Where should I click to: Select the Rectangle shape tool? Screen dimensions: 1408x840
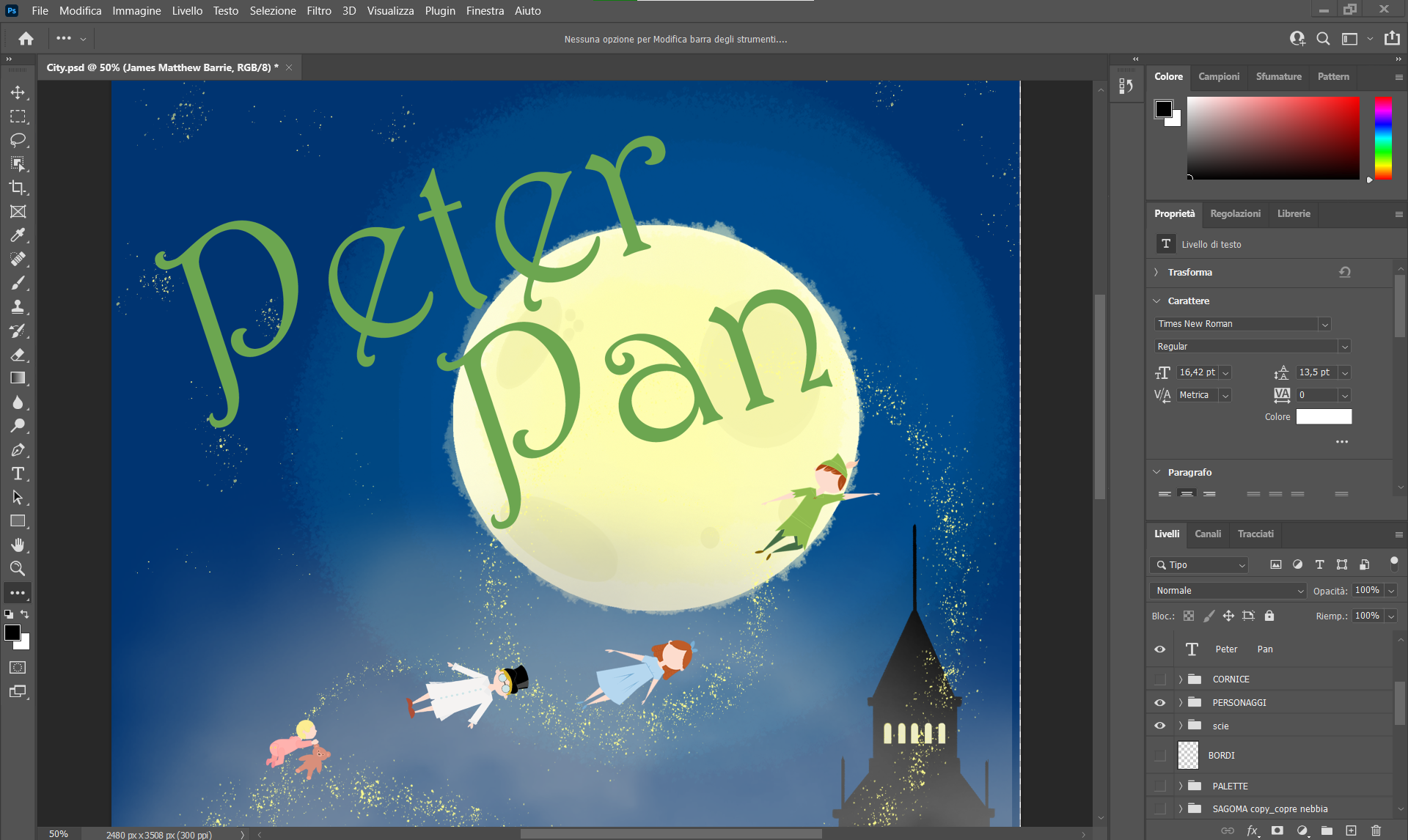pyautogui.click(x=18, y=521)
